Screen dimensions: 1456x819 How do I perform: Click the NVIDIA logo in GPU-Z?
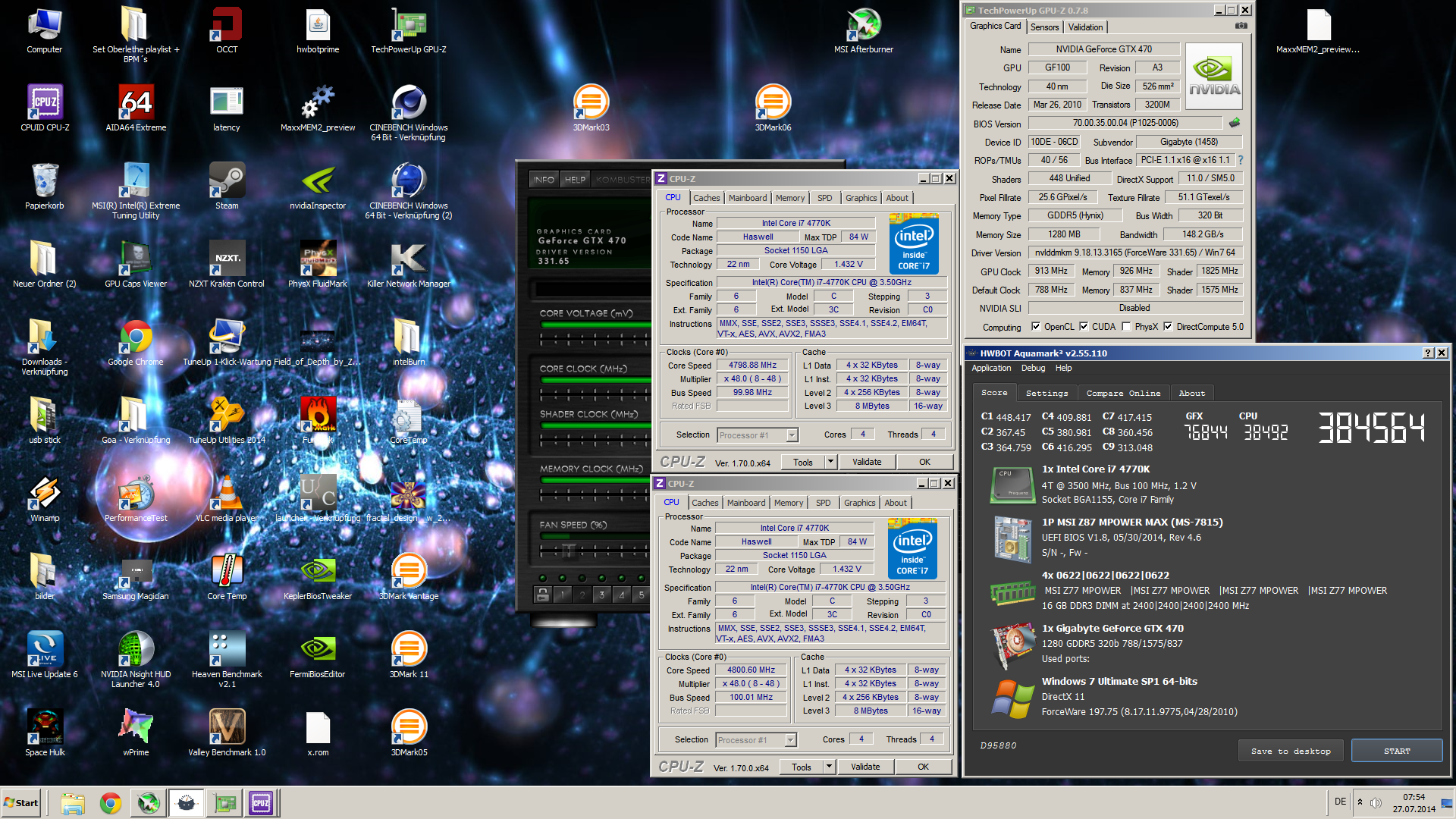(x=1213, y=77)
